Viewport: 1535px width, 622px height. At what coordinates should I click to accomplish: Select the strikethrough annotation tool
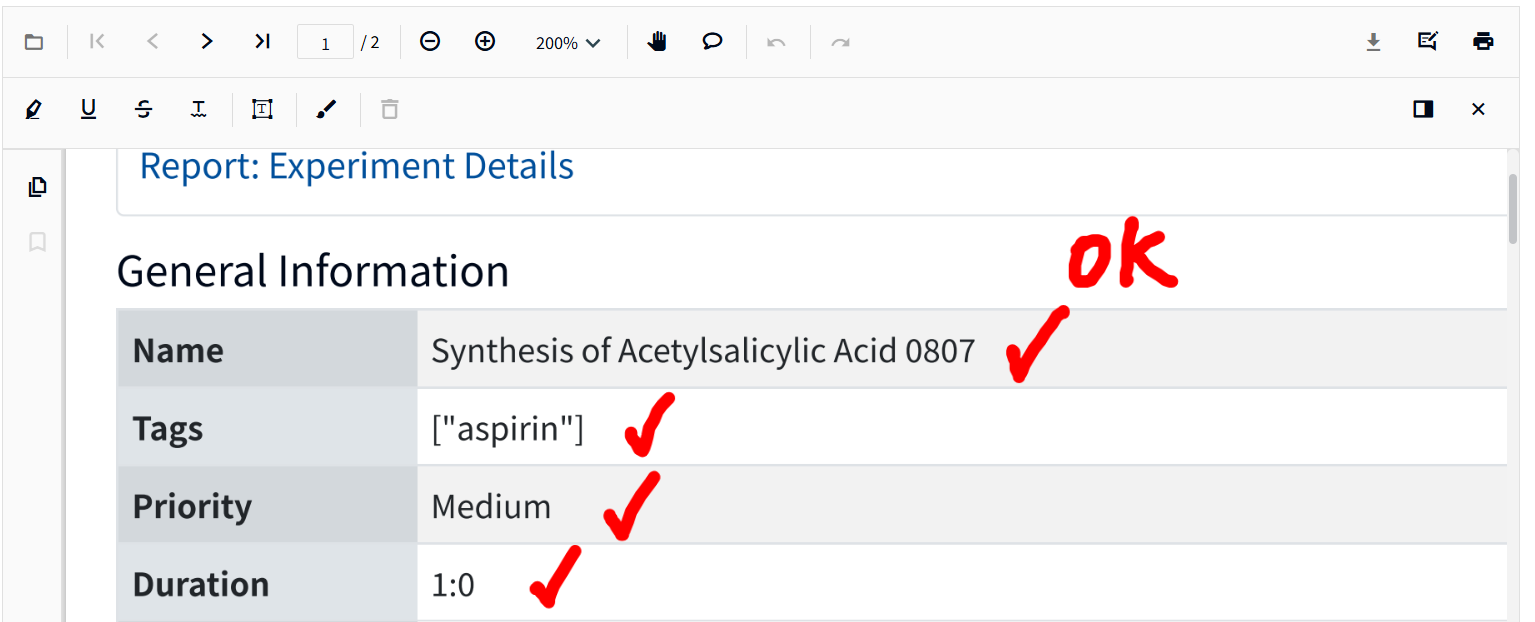(x=143, y=109)
